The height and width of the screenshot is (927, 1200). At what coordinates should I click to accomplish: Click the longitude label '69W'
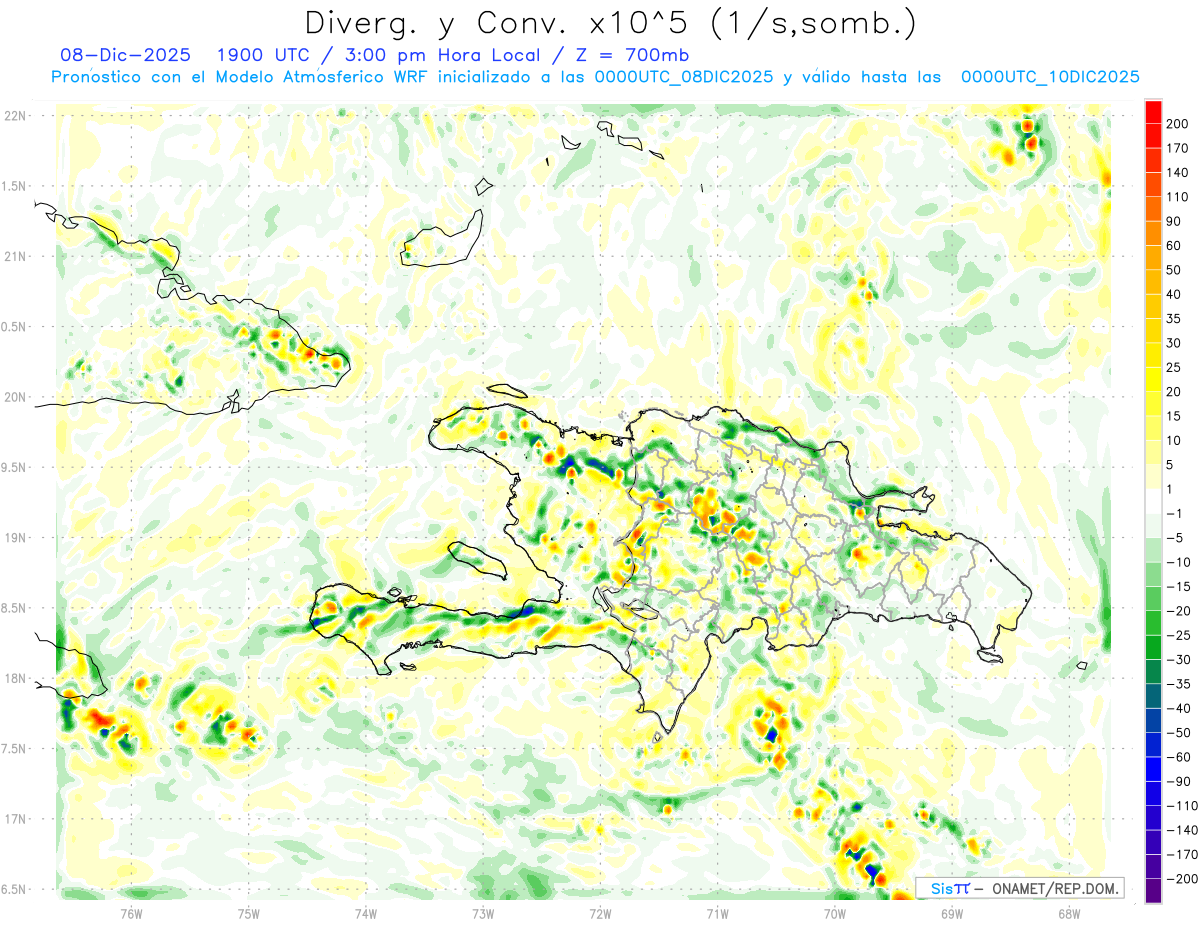[952, 913]
